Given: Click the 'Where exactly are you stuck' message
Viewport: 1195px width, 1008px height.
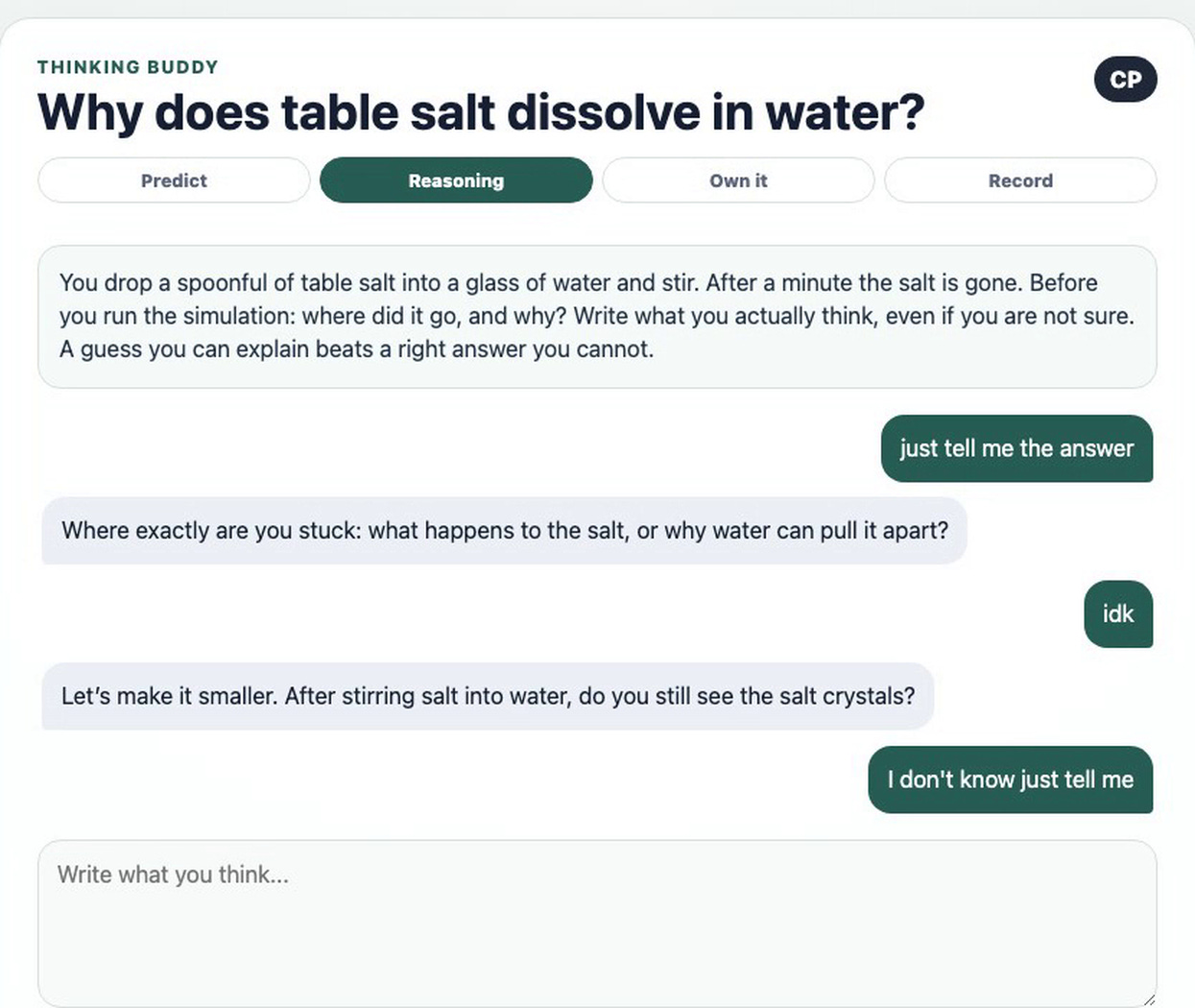Looking at the screenshot, I should (505, 531).
